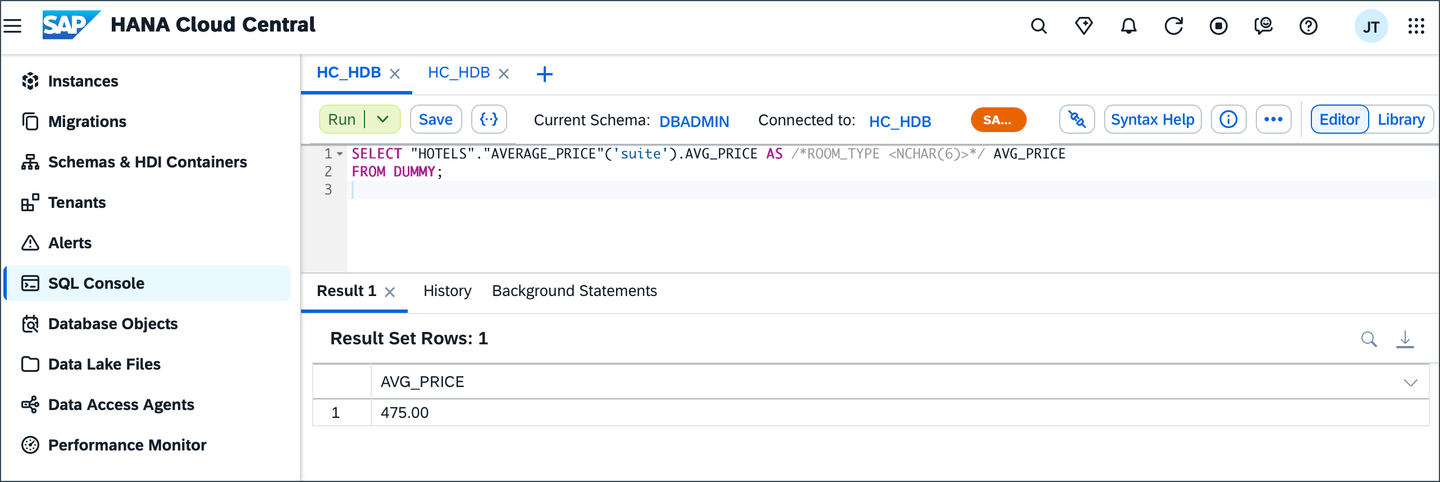Image resolution: width=1440 pixels, height=482 pixels.
Task: Expand the Run options dropdown arrow
Action: tap(383, 119)
